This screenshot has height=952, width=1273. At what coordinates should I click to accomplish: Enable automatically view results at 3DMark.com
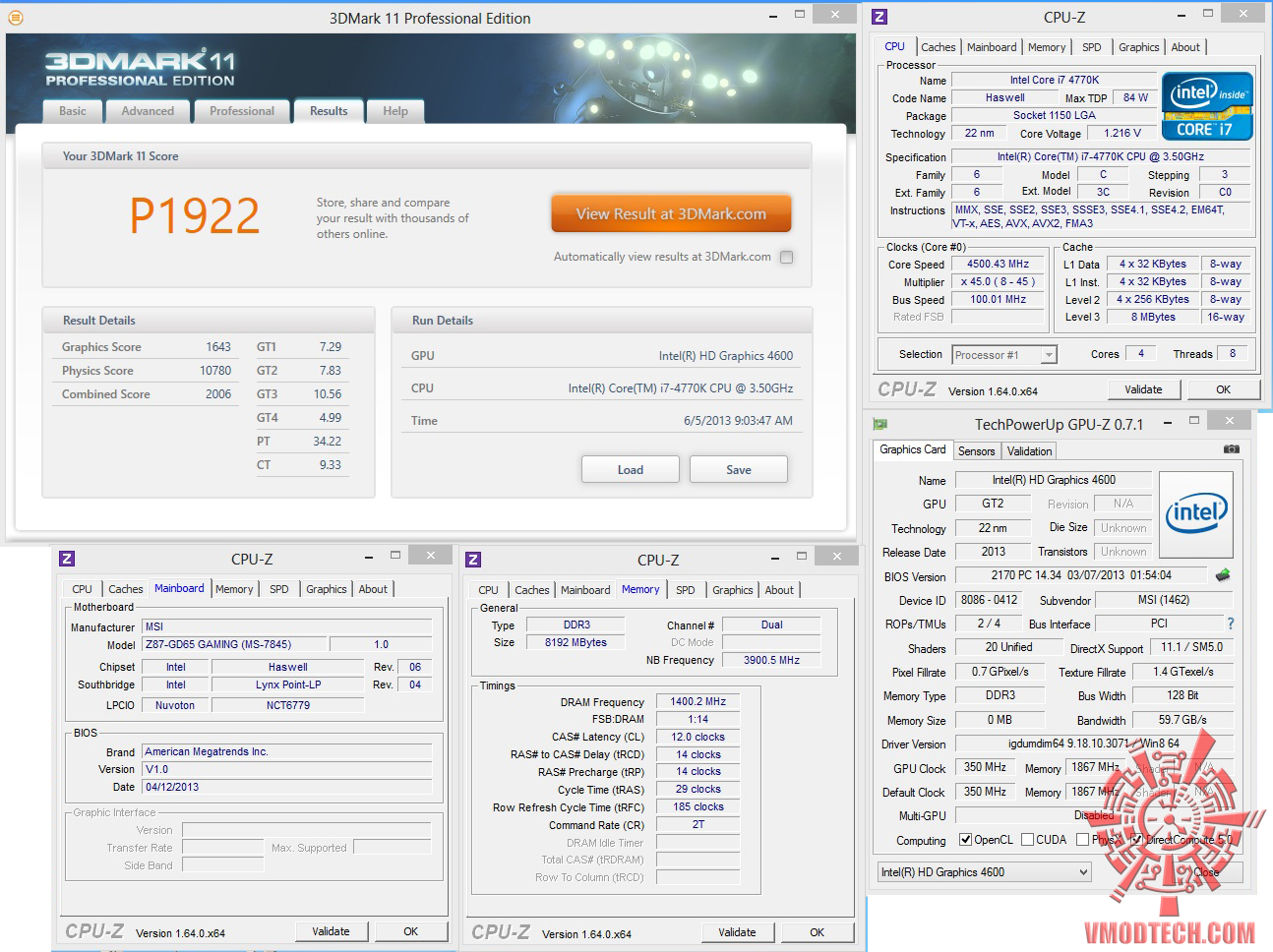click(x=786, y=257)
